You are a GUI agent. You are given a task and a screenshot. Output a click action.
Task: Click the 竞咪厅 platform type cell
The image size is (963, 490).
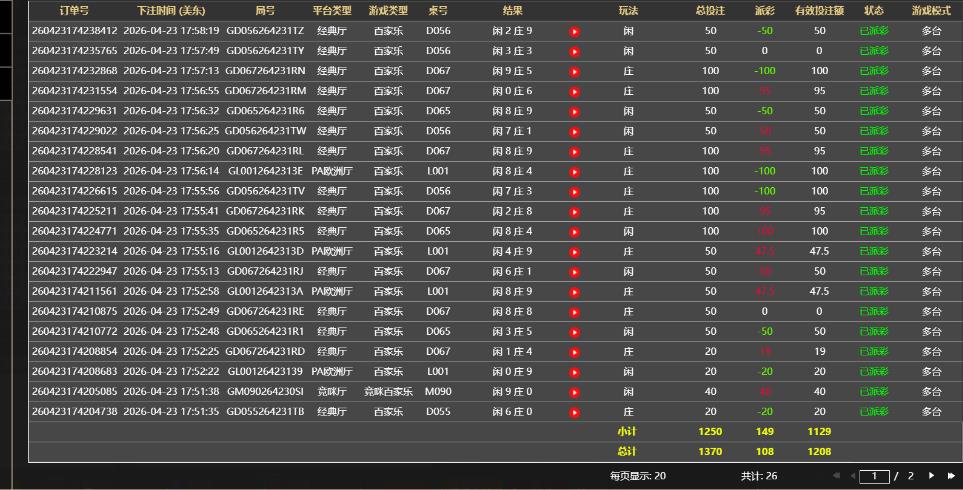click(x=332, y=391)
